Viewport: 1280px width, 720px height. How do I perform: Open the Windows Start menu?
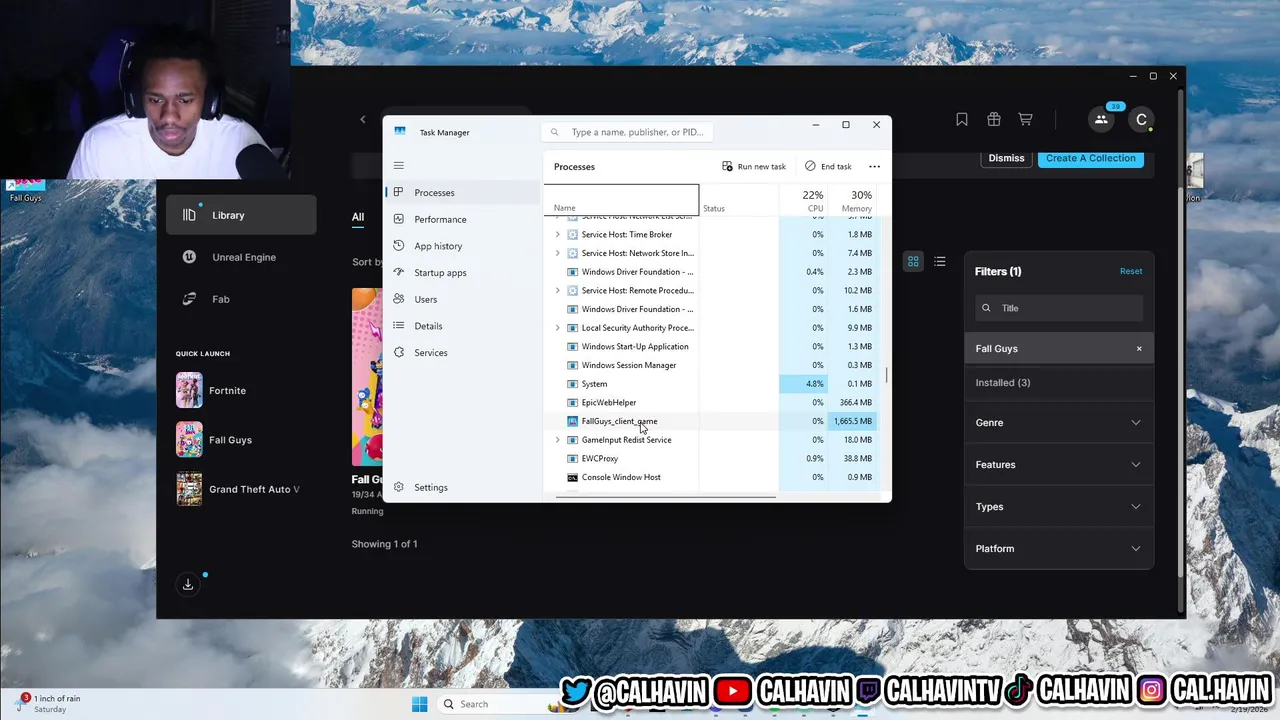pyautogui.click(x=420, y=704)
